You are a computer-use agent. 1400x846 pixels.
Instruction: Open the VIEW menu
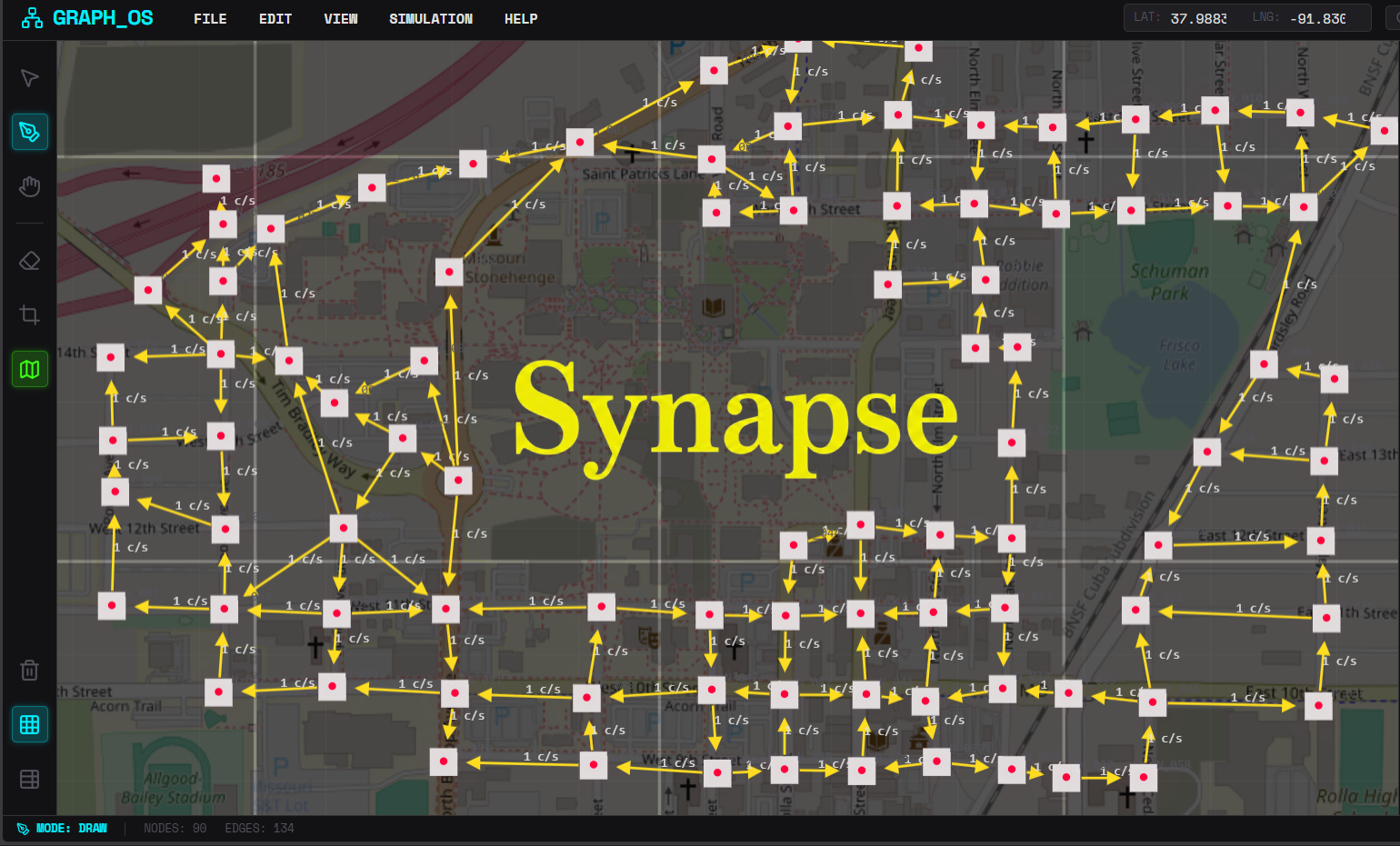coord(341,19)
